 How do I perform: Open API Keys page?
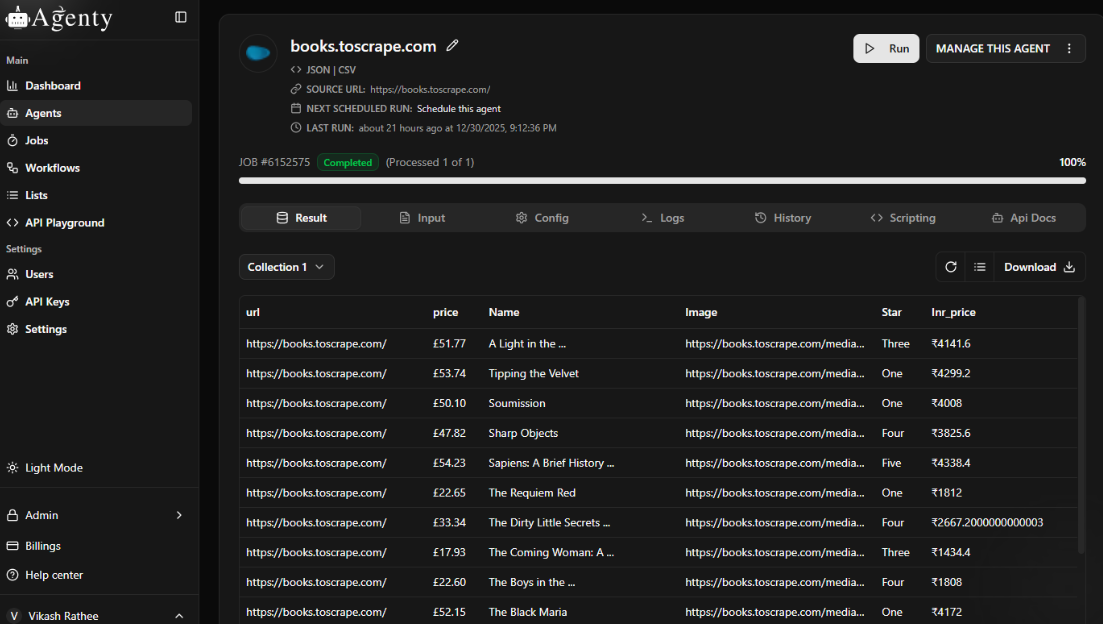tap(47, 302)
